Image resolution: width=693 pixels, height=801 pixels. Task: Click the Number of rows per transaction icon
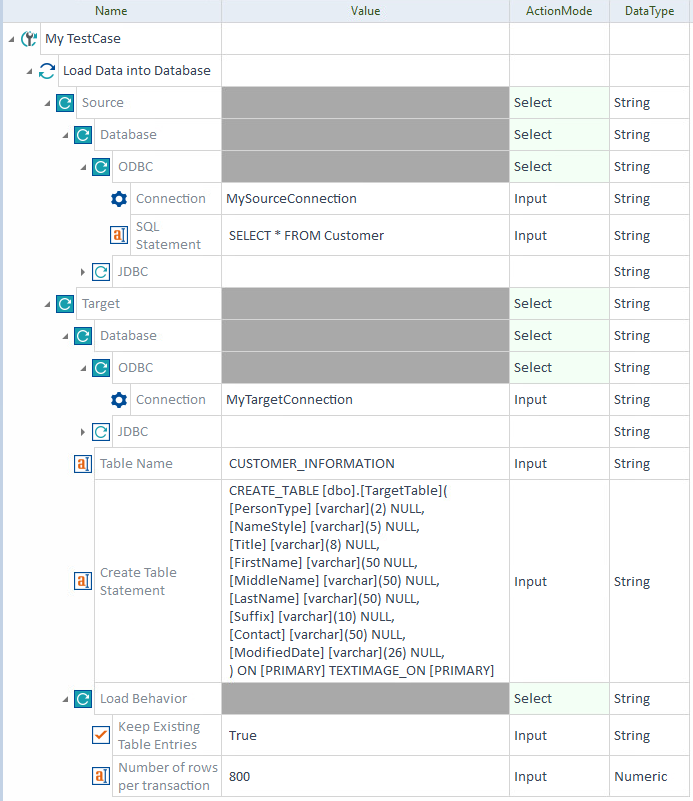(101, 777)
